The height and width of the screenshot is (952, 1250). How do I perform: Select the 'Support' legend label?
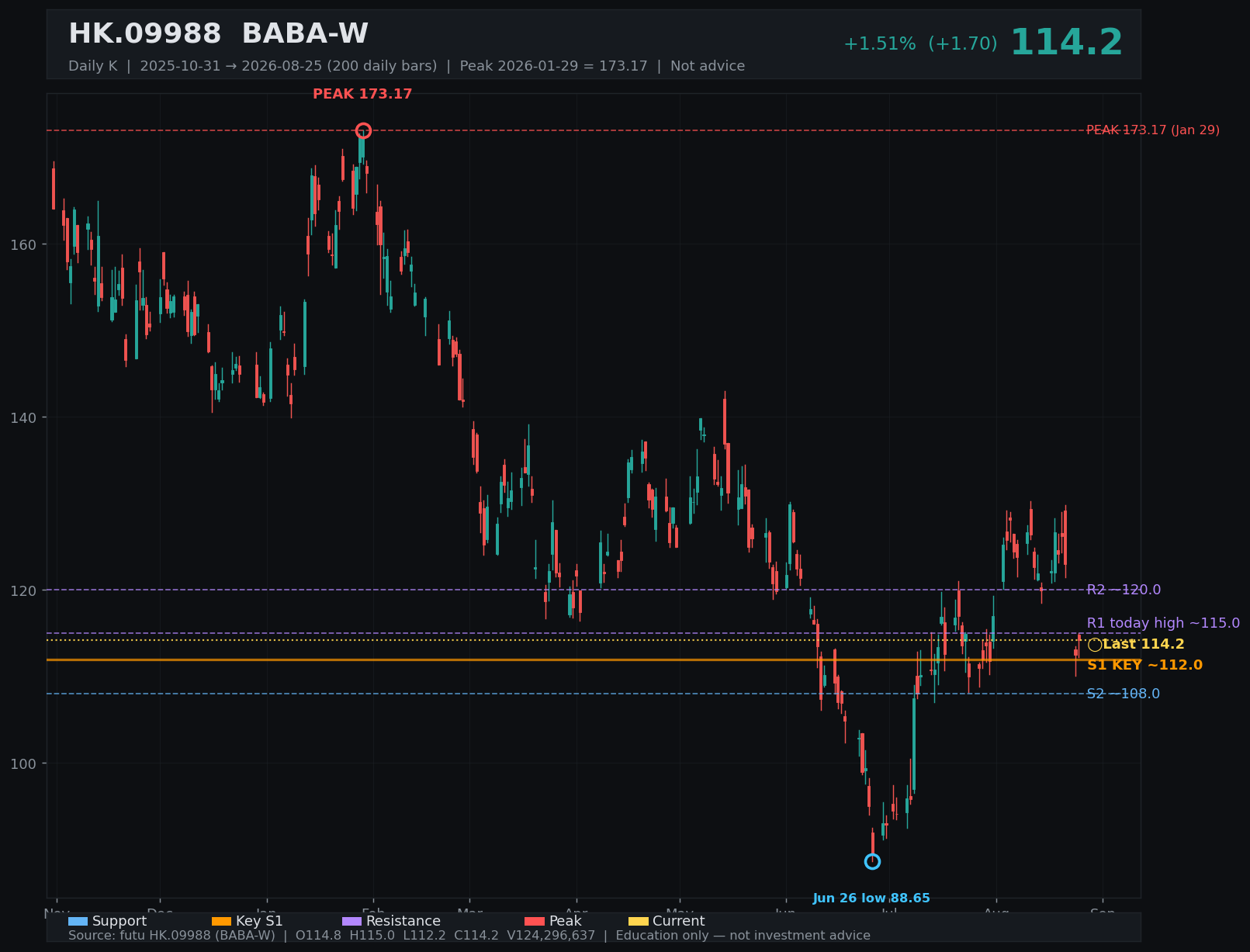(119, 921)
